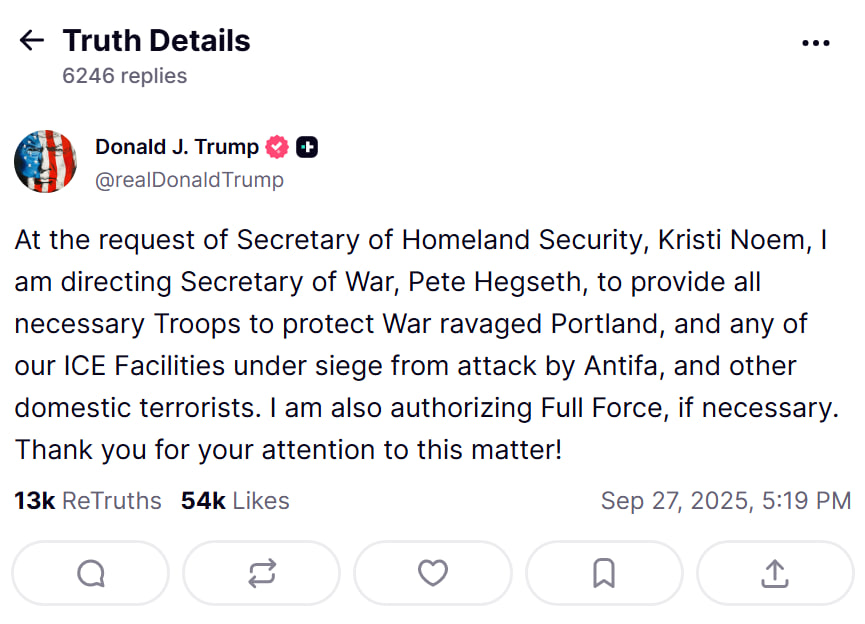
Task: Go back using the left arrow
Action: [32, 41]
